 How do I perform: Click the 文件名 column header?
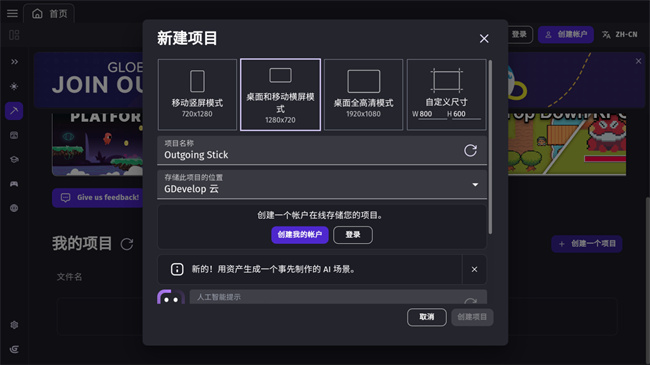pyautogui.click(x=69, y=277)
